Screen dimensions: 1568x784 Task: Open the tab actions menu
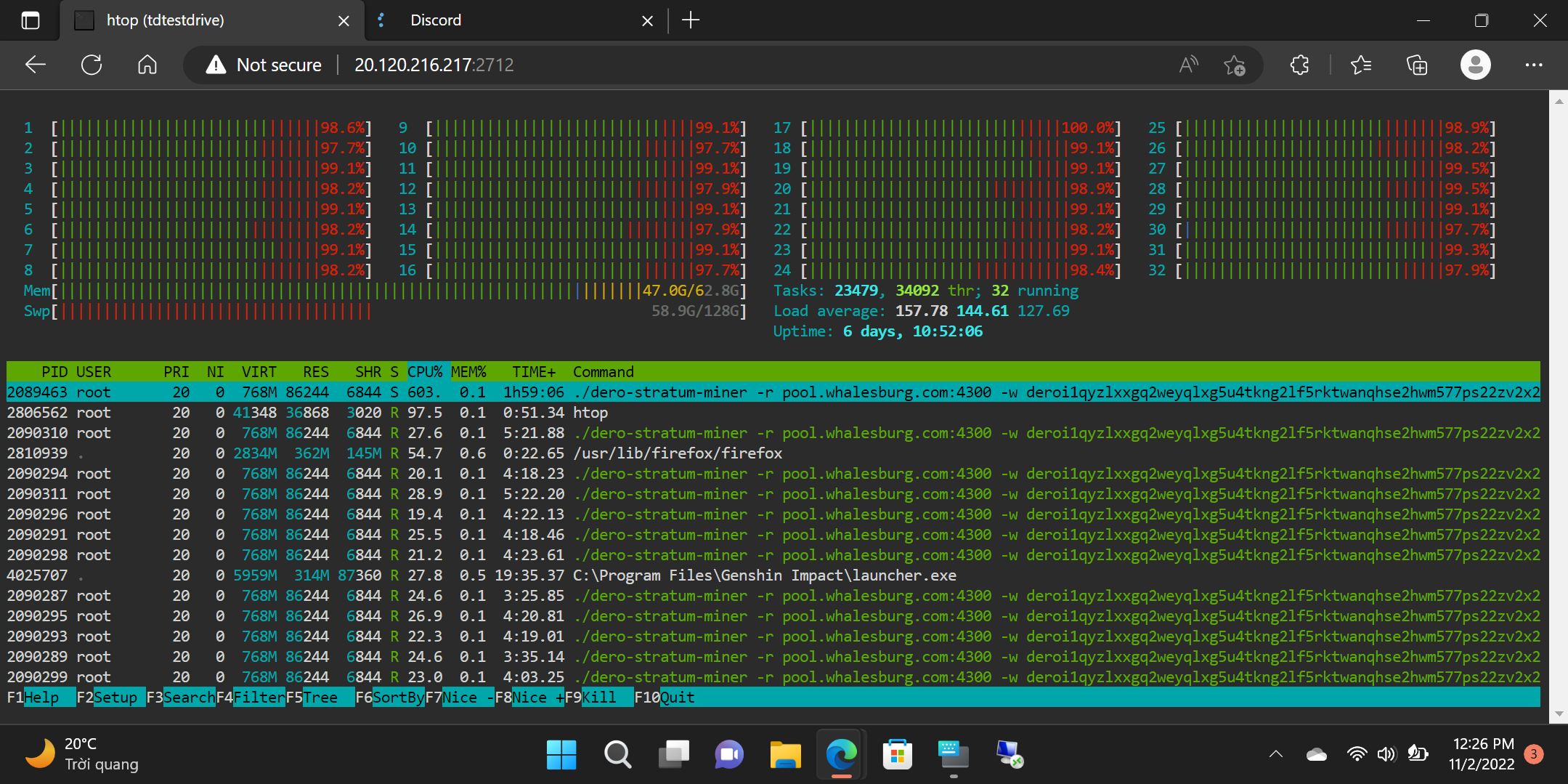click(31, 20)
